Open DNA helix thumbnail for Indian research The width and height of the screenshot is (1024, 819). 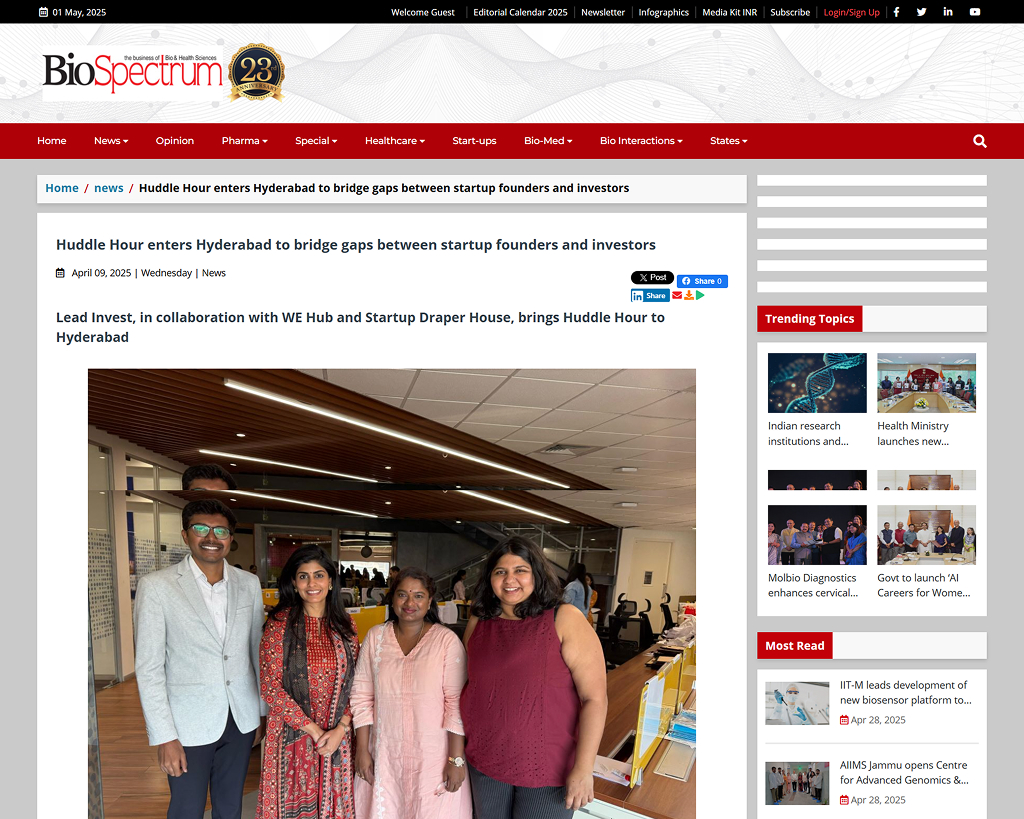click(817, 383)
